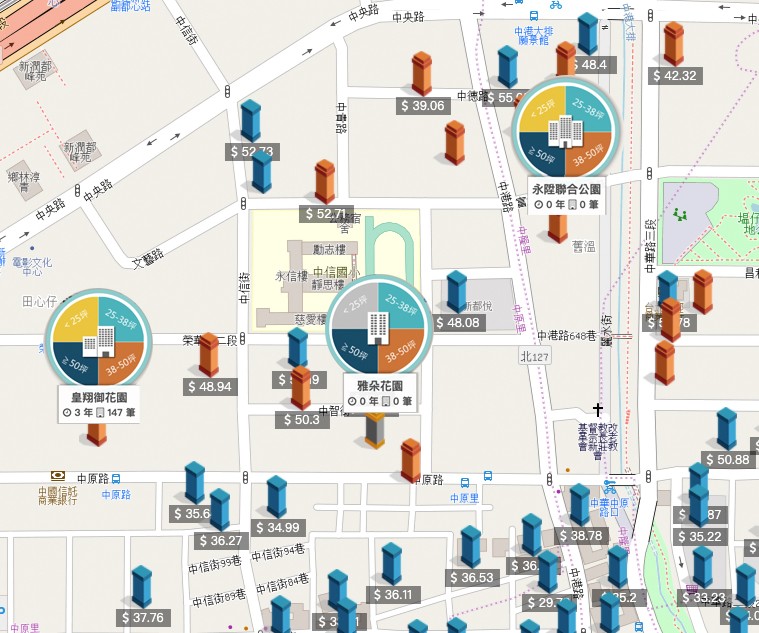Select the 25-38坪 teal segment of 皇翔御花園

[x=121, y=318]
